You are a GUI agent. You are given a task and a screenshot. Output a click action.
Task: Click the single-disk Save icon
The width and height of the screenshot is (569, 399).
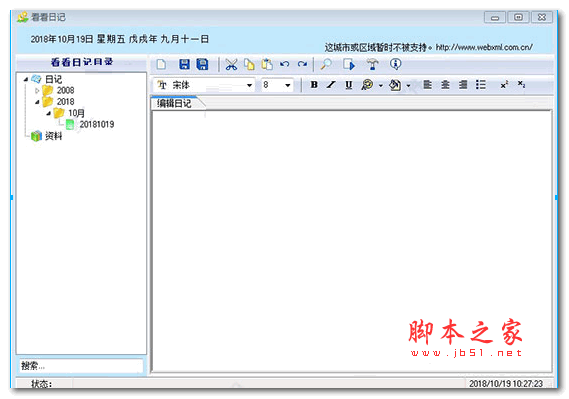[184, 65]
